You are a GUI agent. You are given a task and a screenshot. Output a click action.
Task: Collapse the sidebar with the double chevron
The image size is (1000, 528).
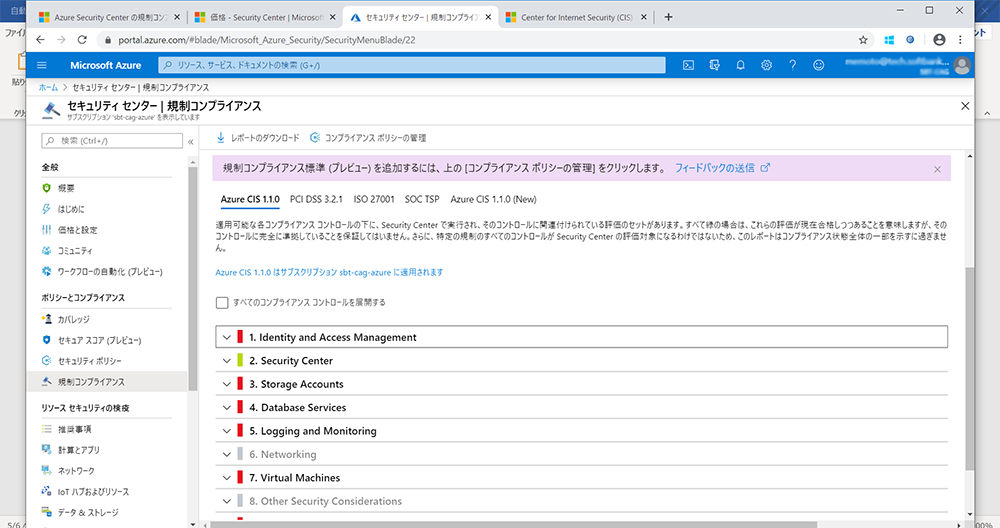(190, 142)
